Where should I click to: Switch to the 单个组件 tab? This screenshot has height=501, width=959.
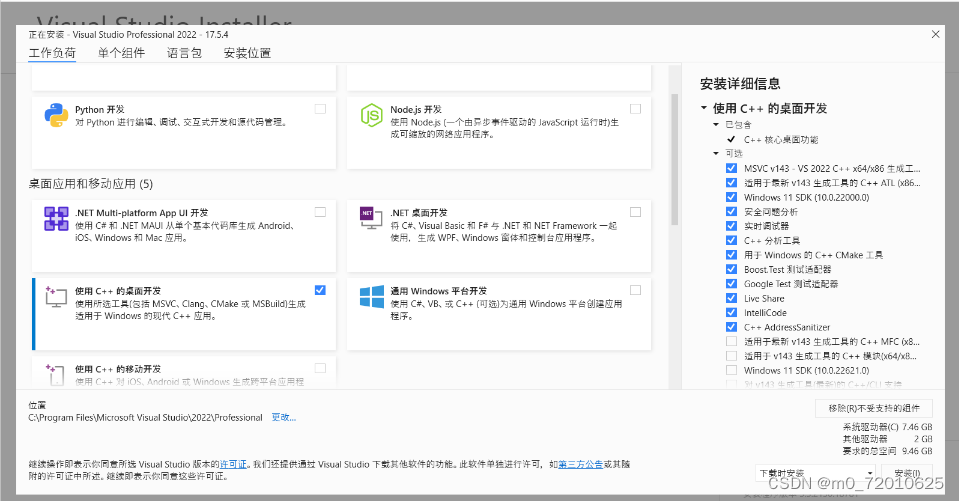[x=121, y=53]
